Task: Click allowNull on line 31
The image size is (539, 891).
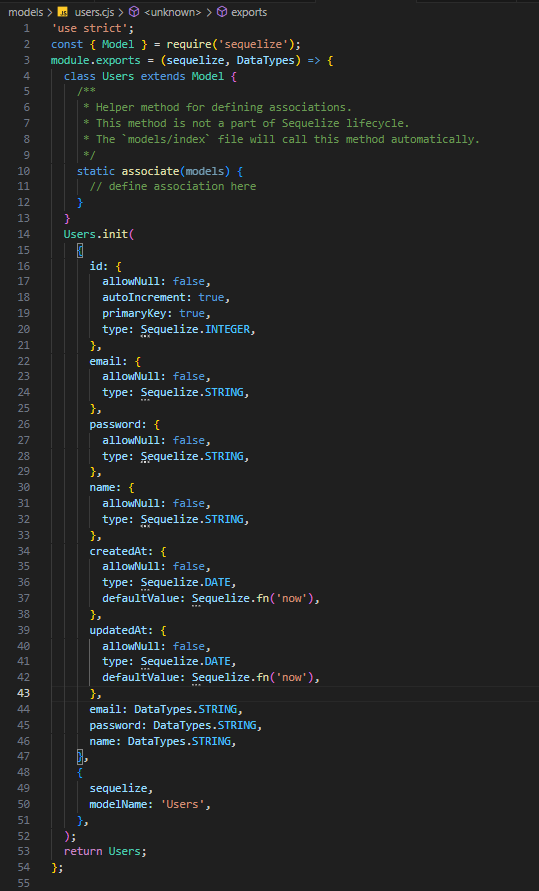Action: 131,503
